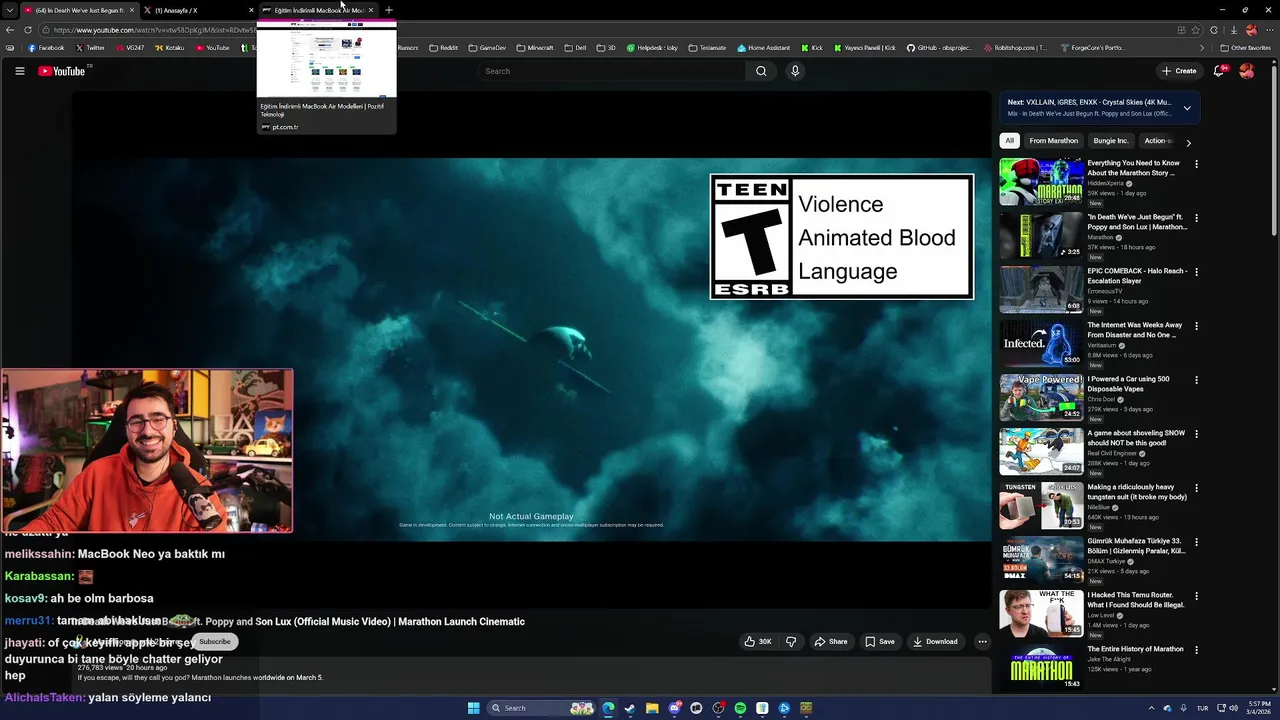Viewport: 1280px width, 720px height.
Task: Select the 'All' category chip
Action: 1010,141
